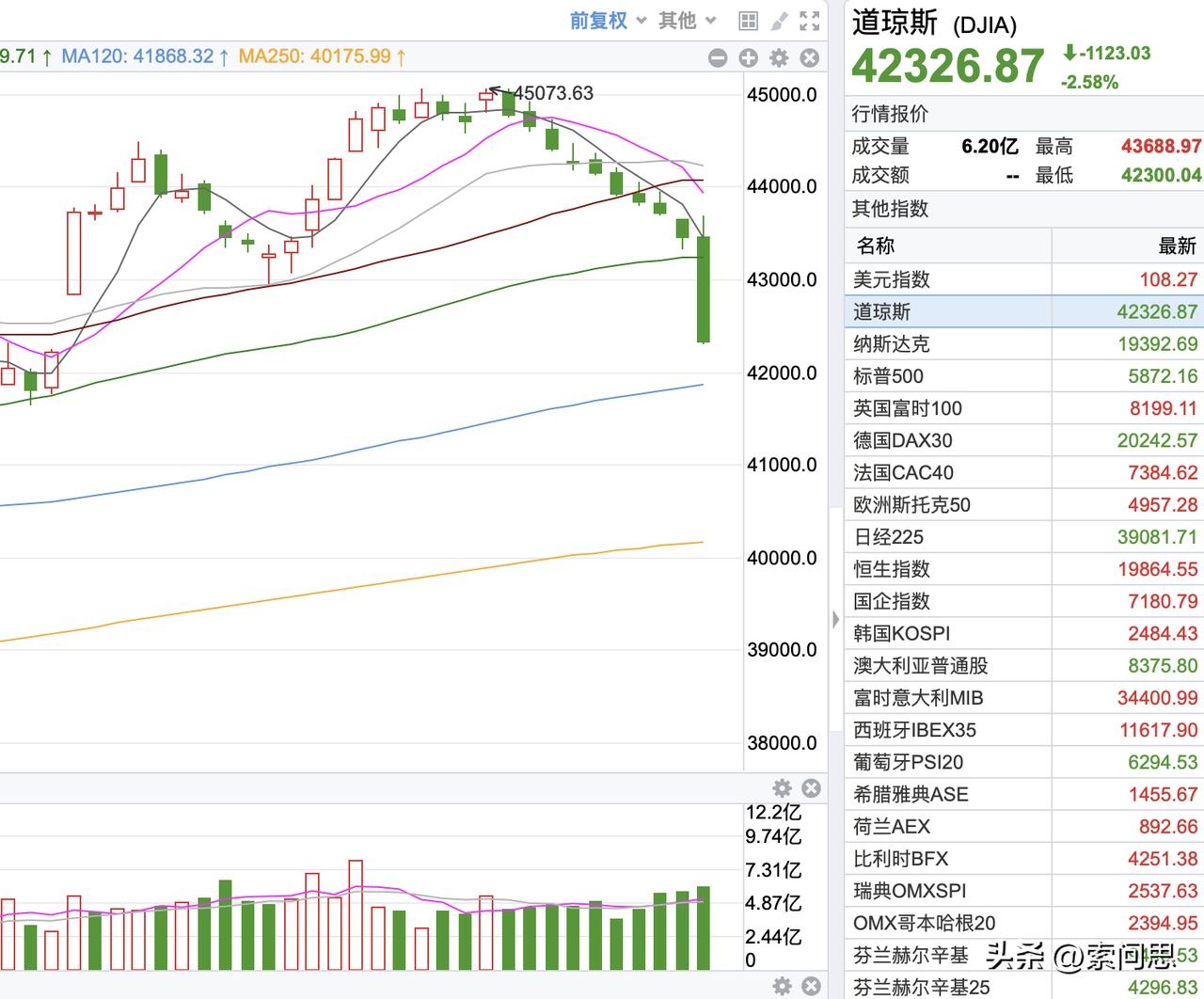Select 美元指数 row
The image size is (1204, 999).
pyautogui.click(x=1024, y=279)
